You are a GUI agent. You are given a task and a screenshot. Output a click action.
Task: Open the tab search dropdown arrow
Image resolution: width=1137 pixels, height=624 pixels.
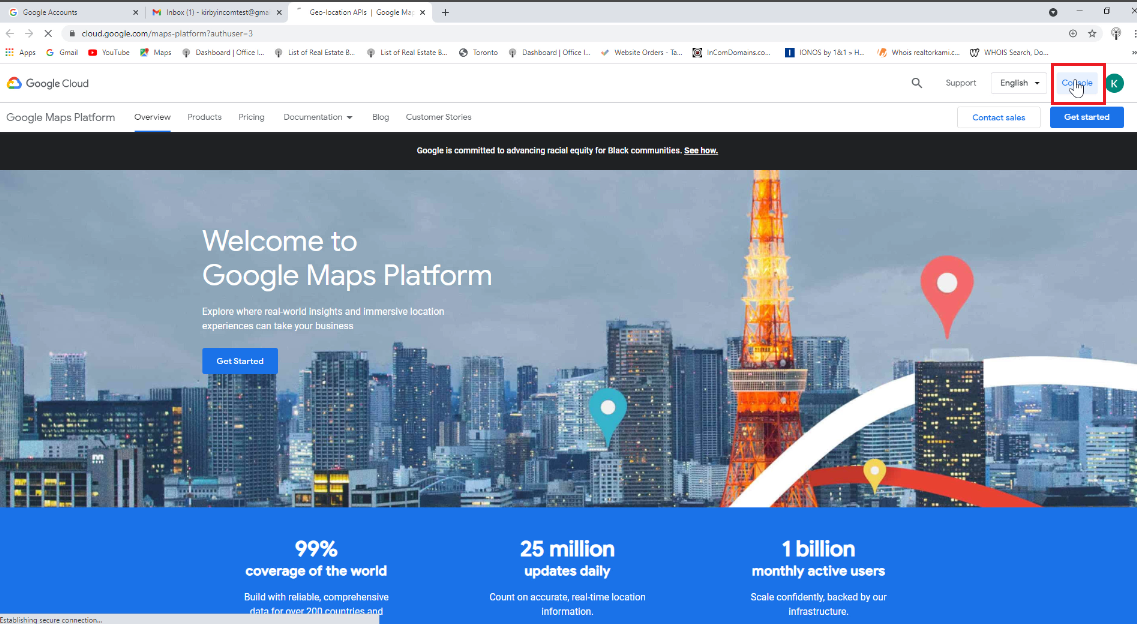click(x=1053, y=12)
